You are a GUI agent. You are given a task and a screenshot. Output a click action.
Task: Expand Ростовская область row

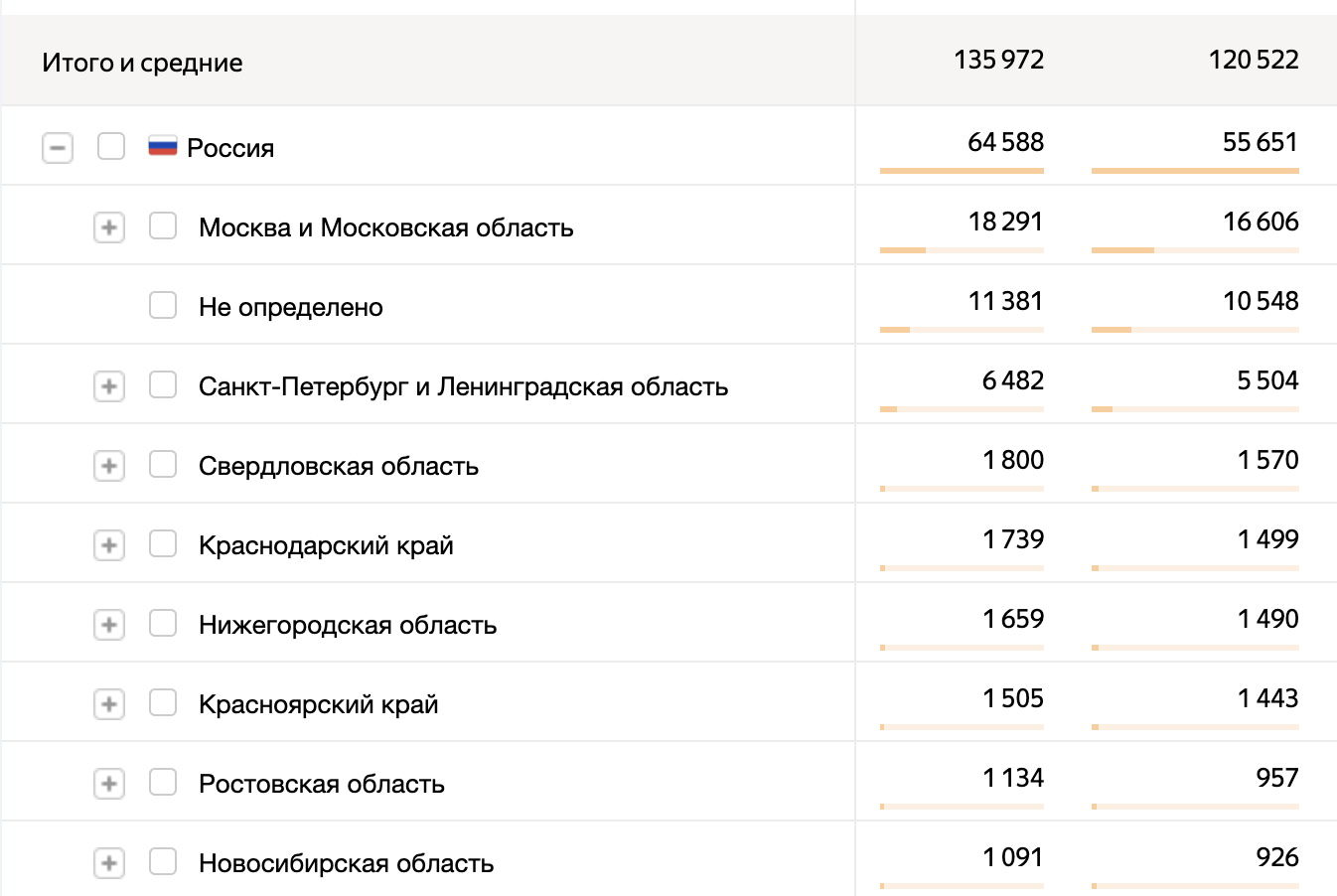click(x=109, y=784)
